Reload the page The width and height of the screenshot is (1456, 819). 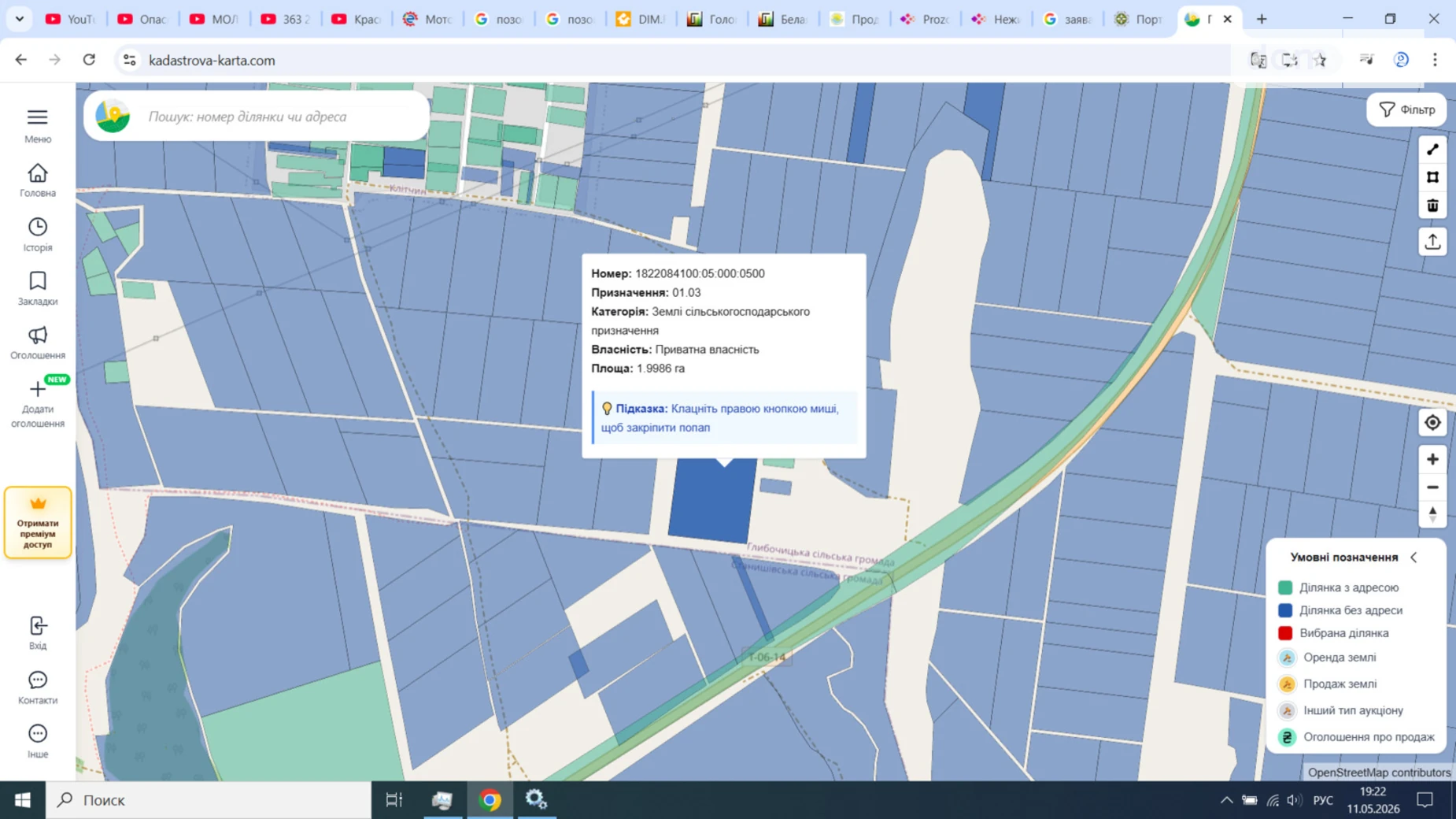click(x=89, y=60)
